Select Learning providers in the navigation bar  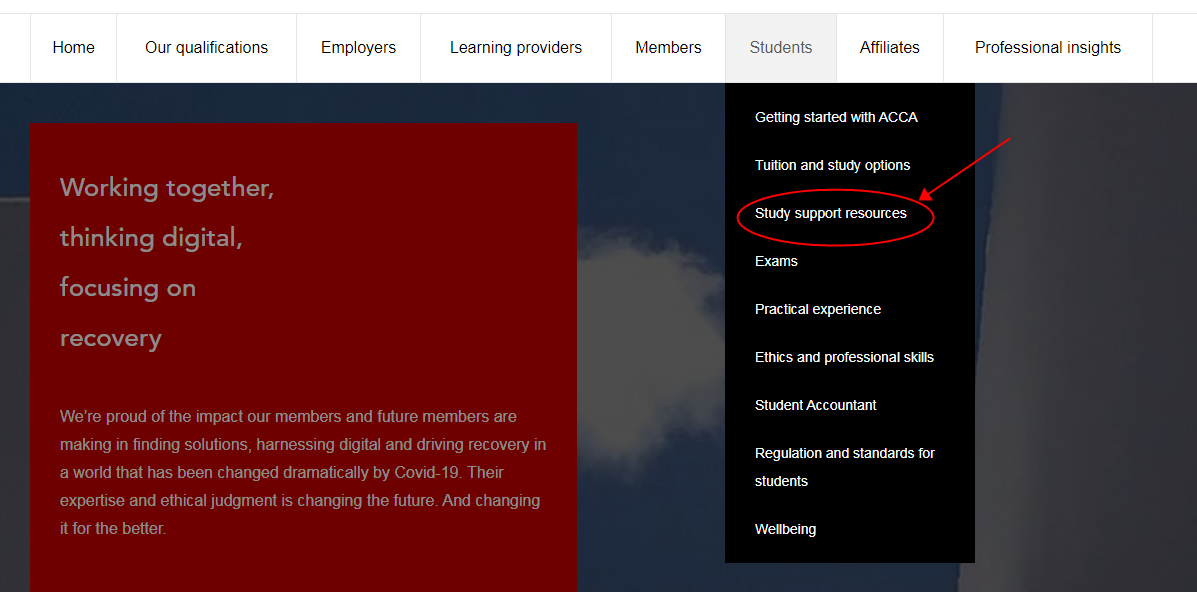[x=515, y=48]
